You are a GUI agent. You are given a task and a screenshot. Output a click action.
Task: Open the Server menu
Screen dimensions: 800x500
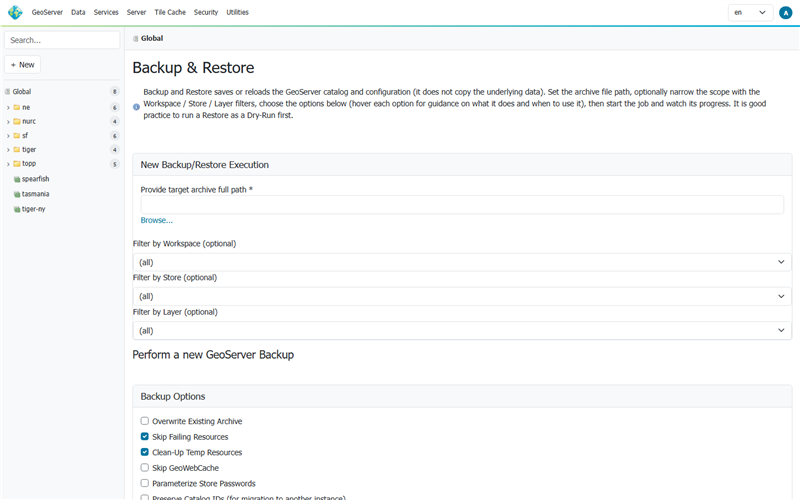[x=136, y=12]
